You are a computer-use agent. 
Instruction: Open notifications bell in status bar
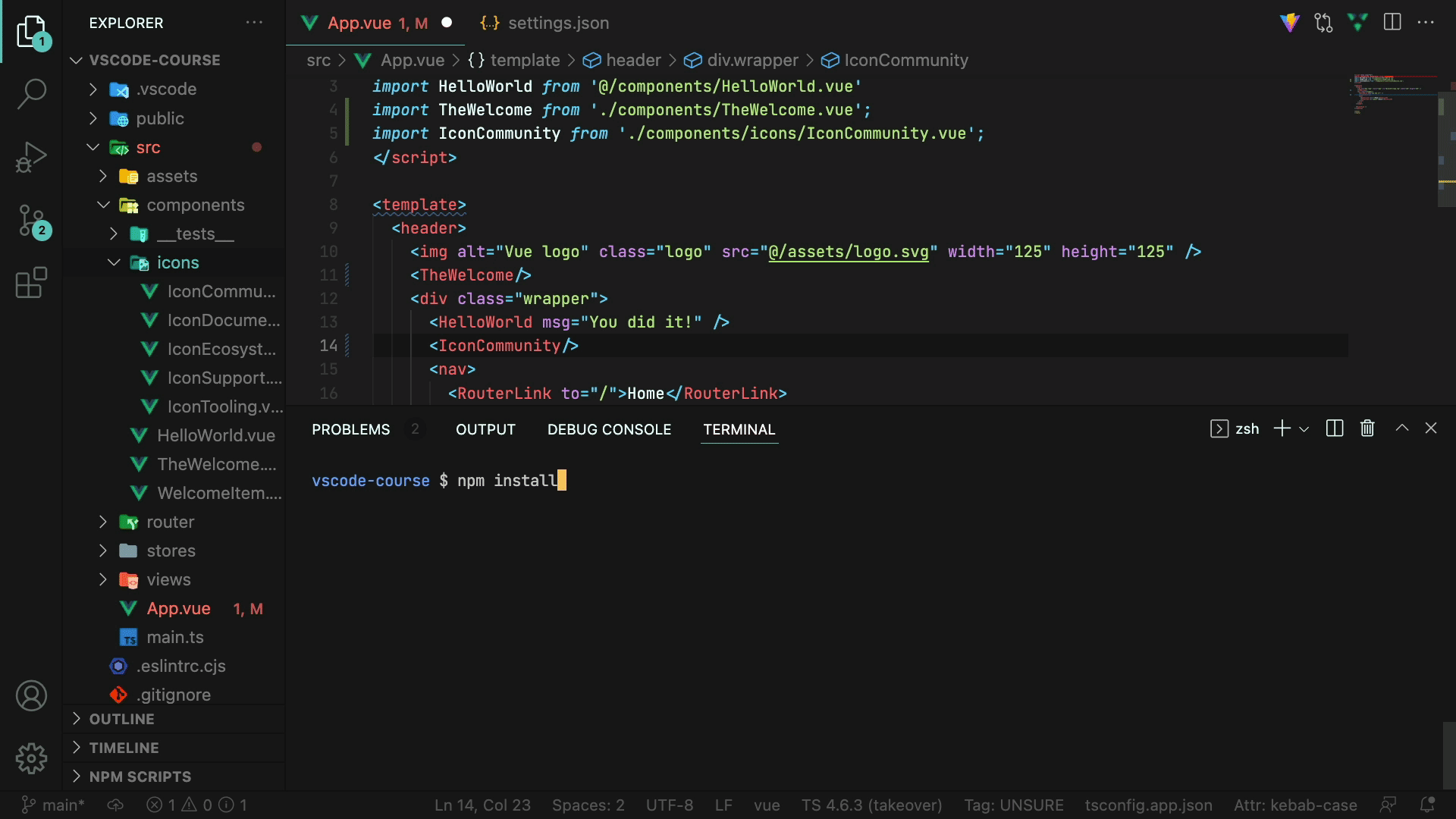coord(1426,805)
